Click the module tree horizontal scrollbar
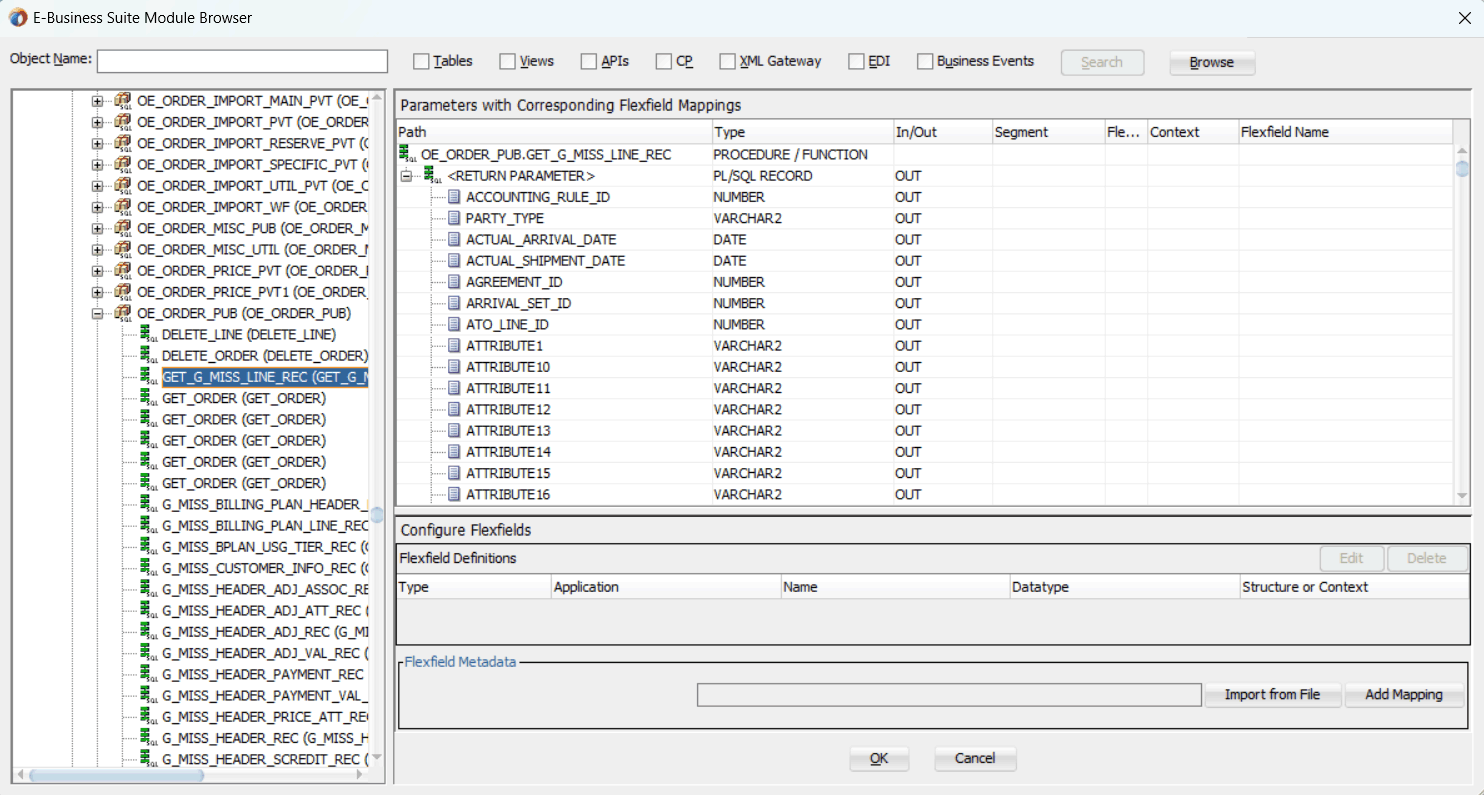Screen dimensions: 1484x795 click(115, 775)
